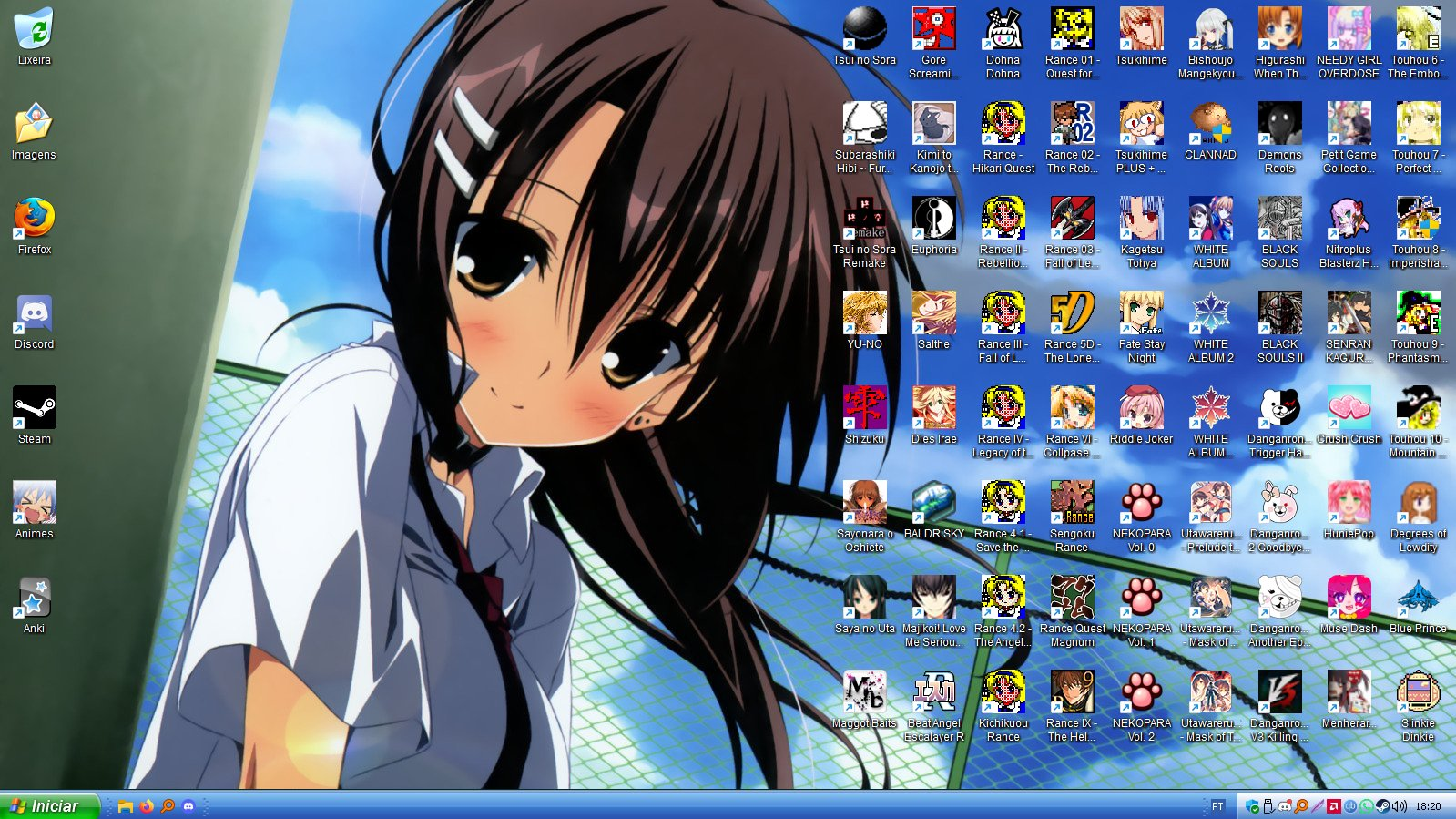Open the Animes desktop shortcut
Screen dimensions: 1456x819
click(x=34, y=507)
